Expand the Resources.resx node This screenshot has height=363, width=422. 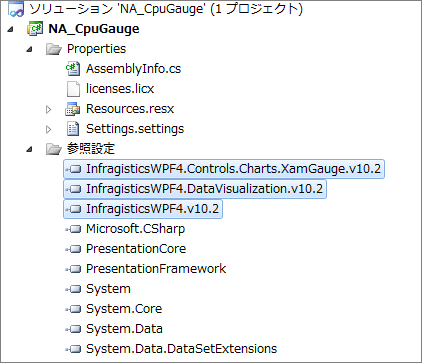(49, 109)
